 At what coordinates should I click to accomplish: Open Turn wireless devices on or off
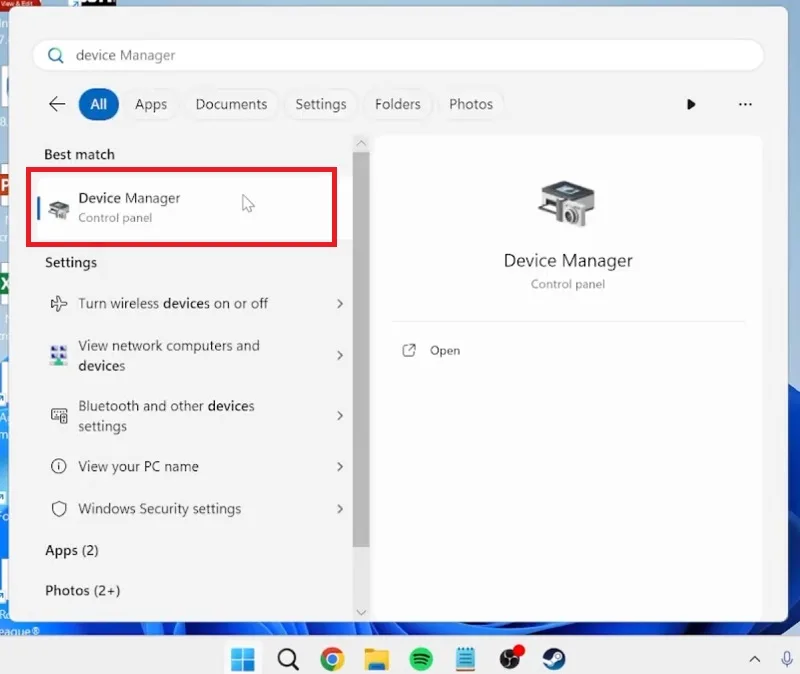pyautogui.click(x=194, y=304)
